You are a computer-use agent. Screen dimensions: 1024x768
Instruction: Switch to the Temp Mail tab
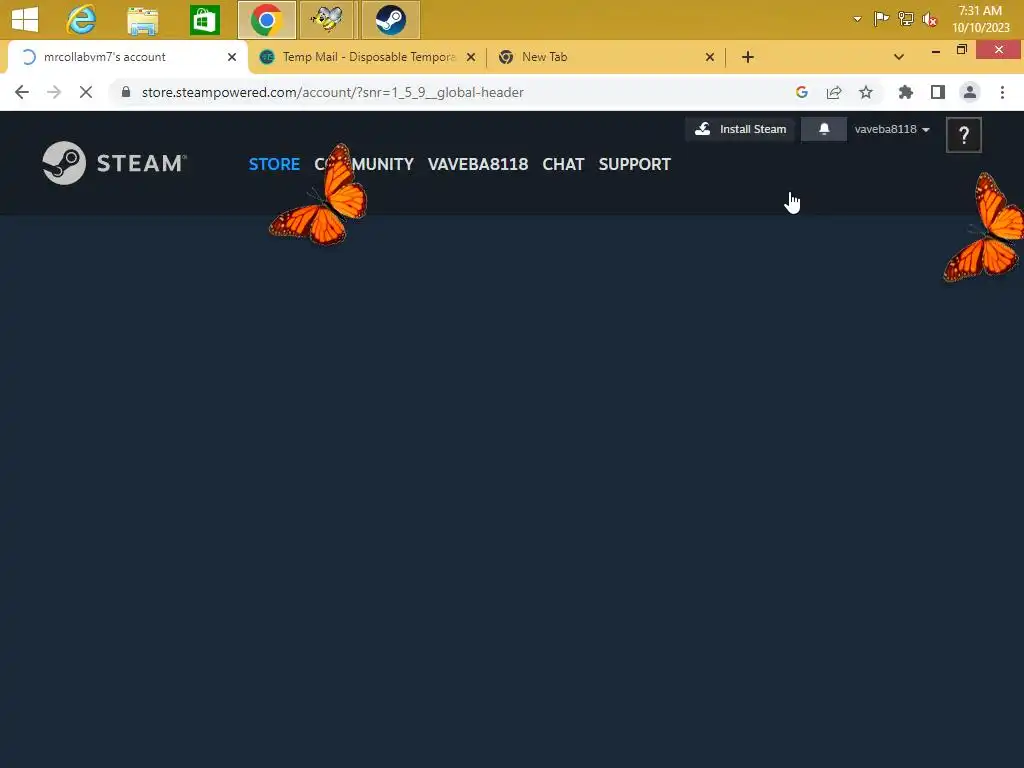[368, 57]
